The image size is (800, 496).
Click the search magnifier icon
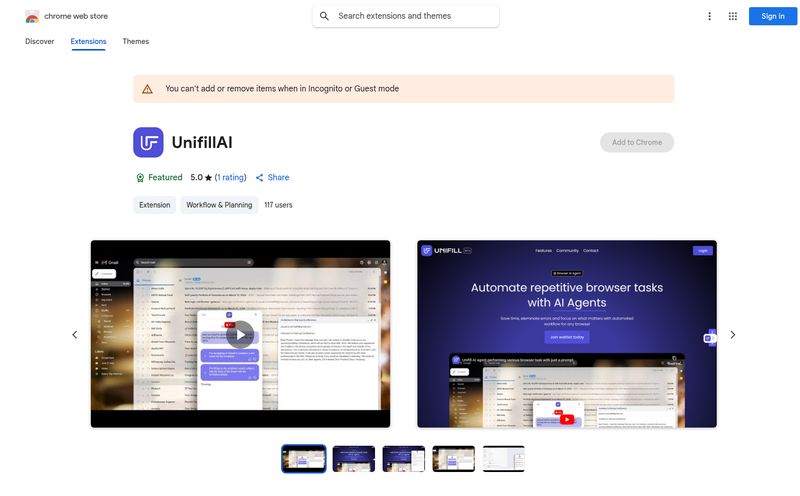coord(324,16)
